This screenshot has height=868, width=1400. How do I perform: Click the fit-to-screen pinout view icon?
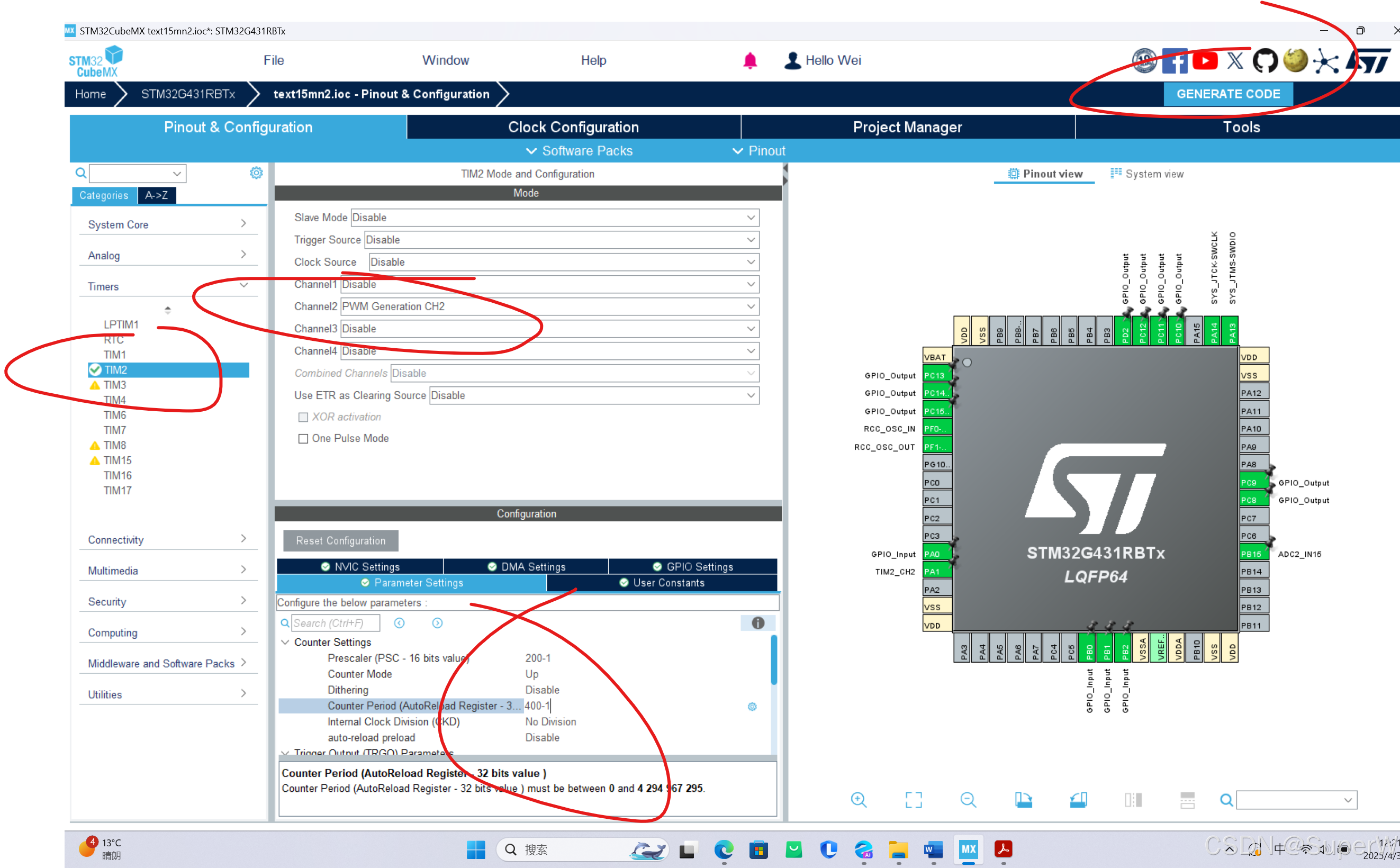pos(913,800)
